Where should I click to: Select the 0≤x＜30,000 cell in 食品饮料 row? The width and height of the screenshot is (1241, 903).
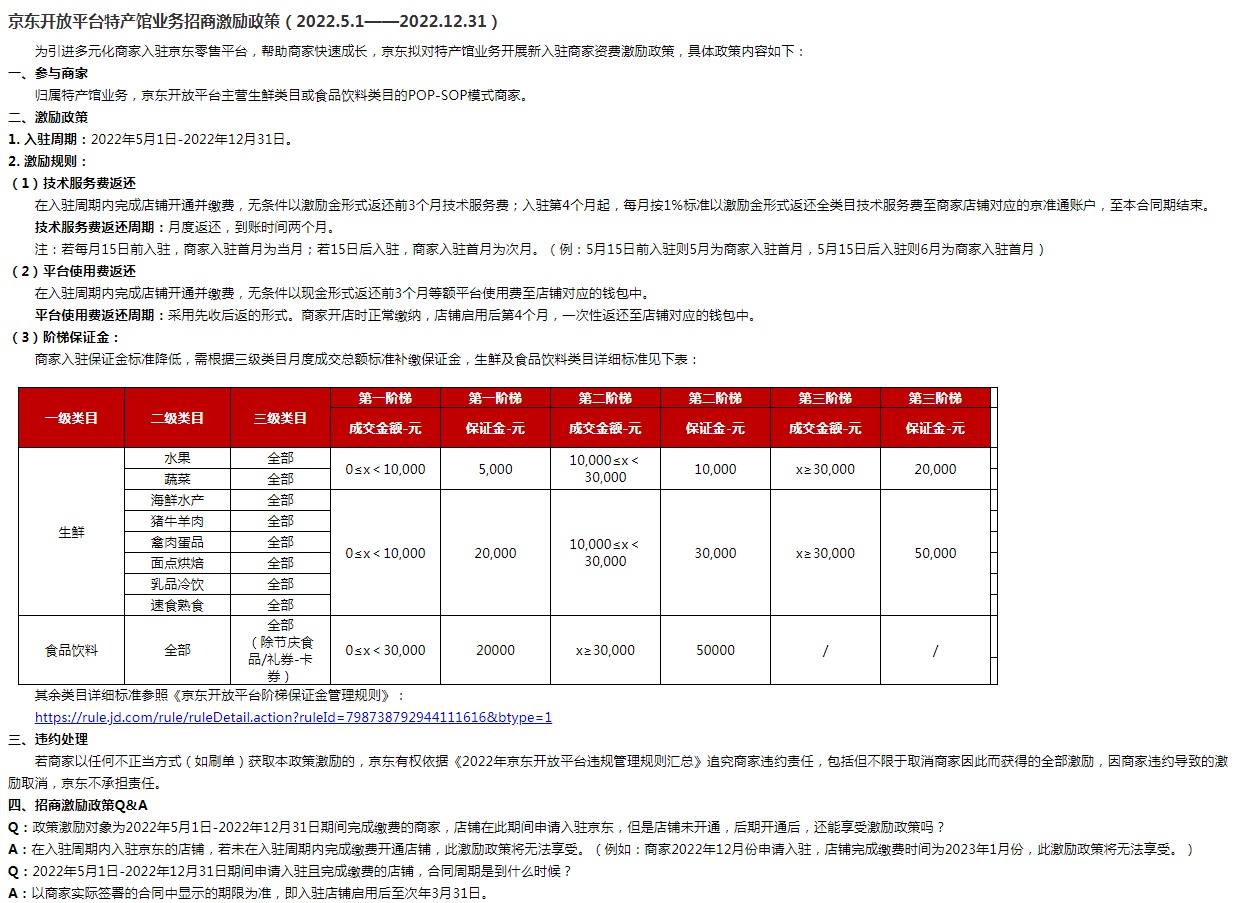click(386, 650)
